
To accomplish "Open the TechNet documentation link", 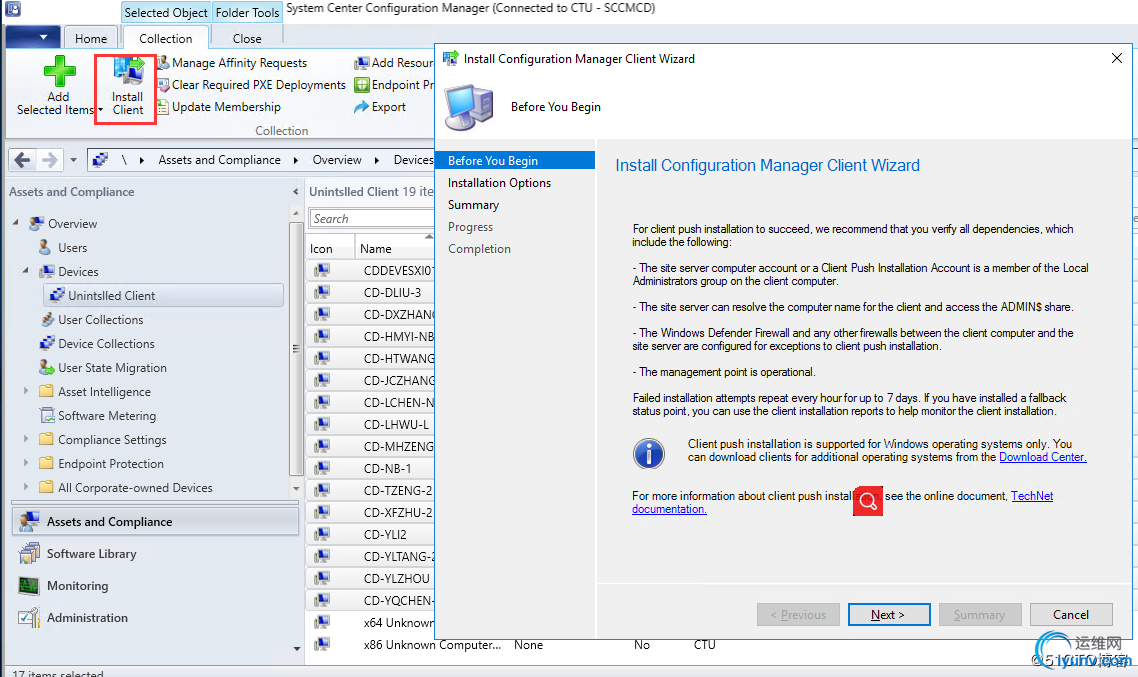I will tap(1031, 496).
